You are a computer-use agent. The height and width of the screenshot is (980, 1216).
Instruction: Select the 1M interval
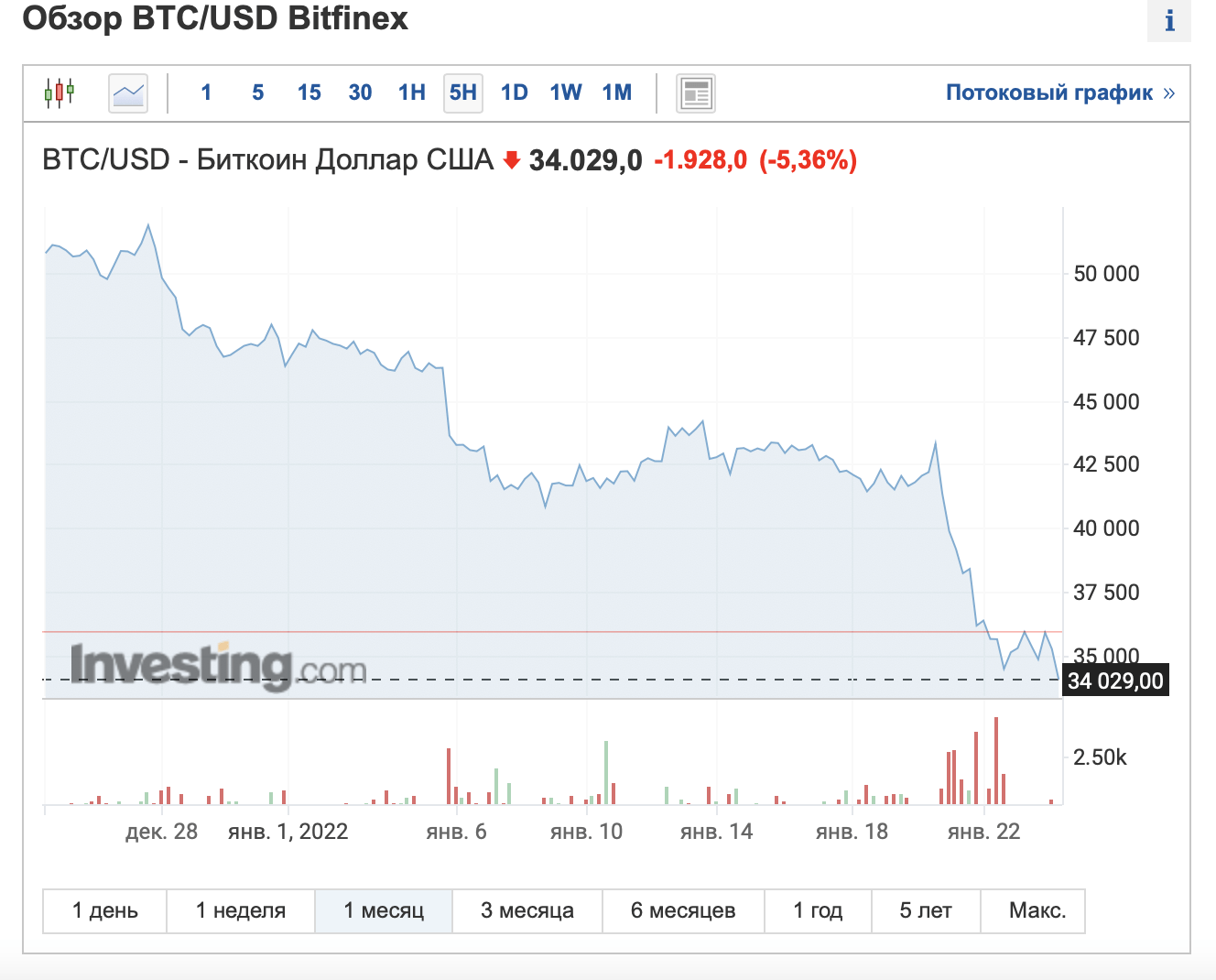pos(617,93)
